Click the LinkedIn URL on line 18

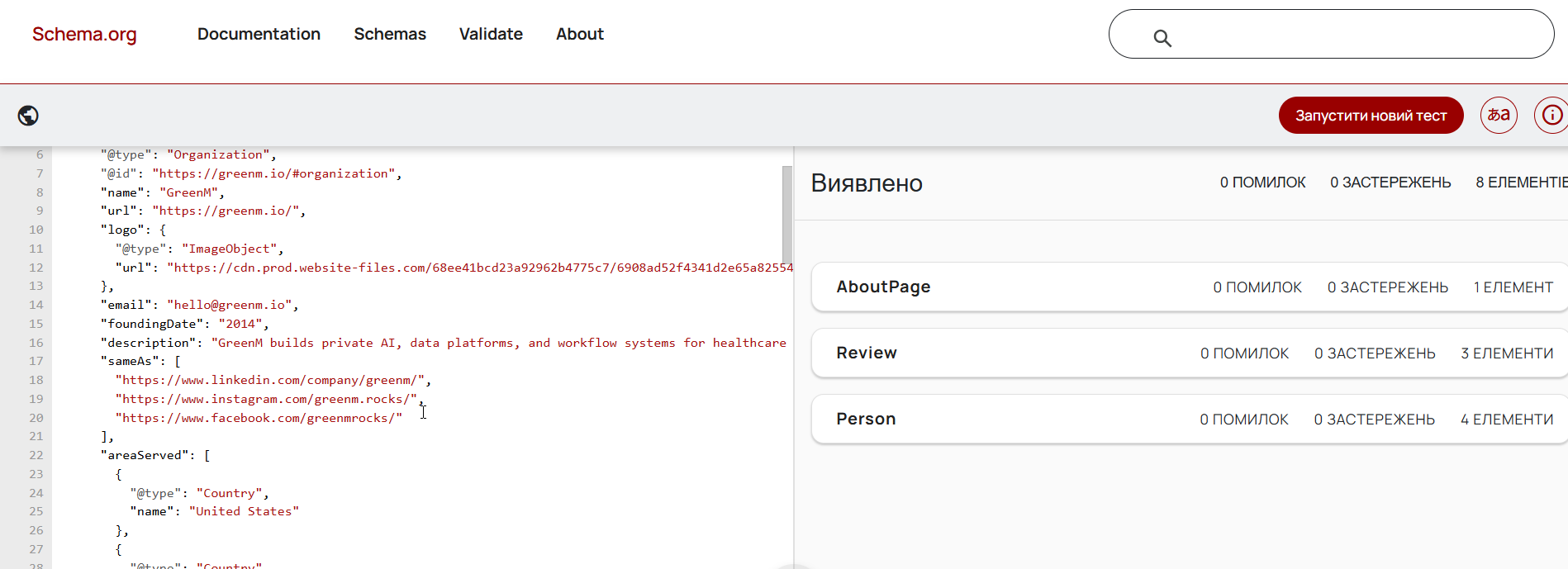tap(273, 380)
